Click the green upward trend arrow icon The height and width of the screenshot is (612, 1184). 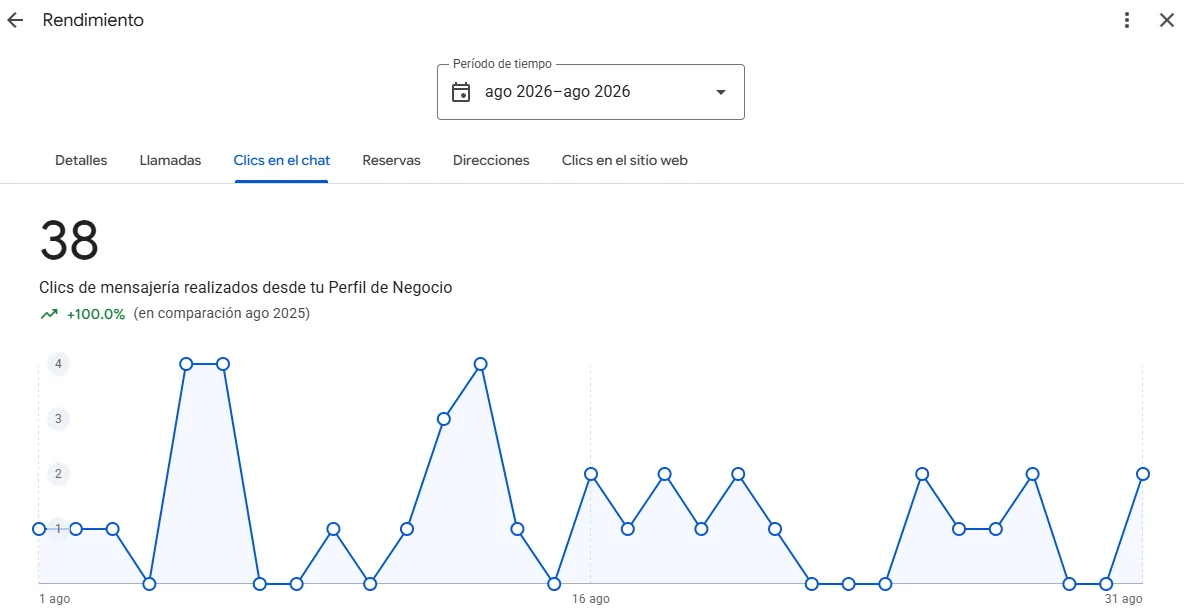click(x=49, y=314)
